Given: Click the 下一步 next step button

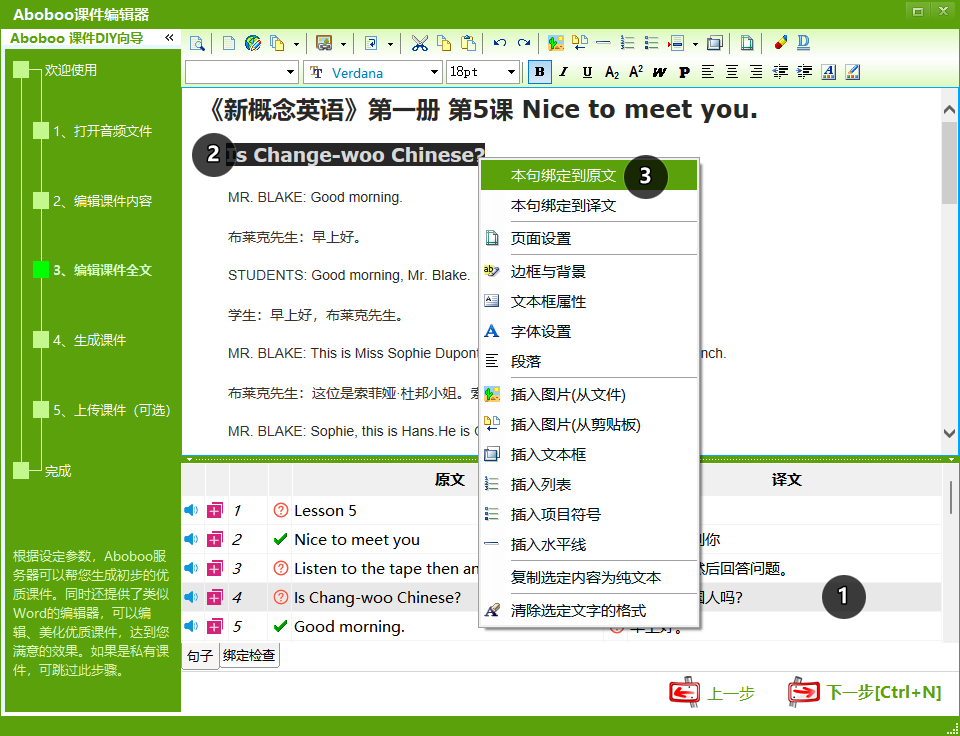Looking at the screenshot, I should pyautogui.click(x=865, y=692).
